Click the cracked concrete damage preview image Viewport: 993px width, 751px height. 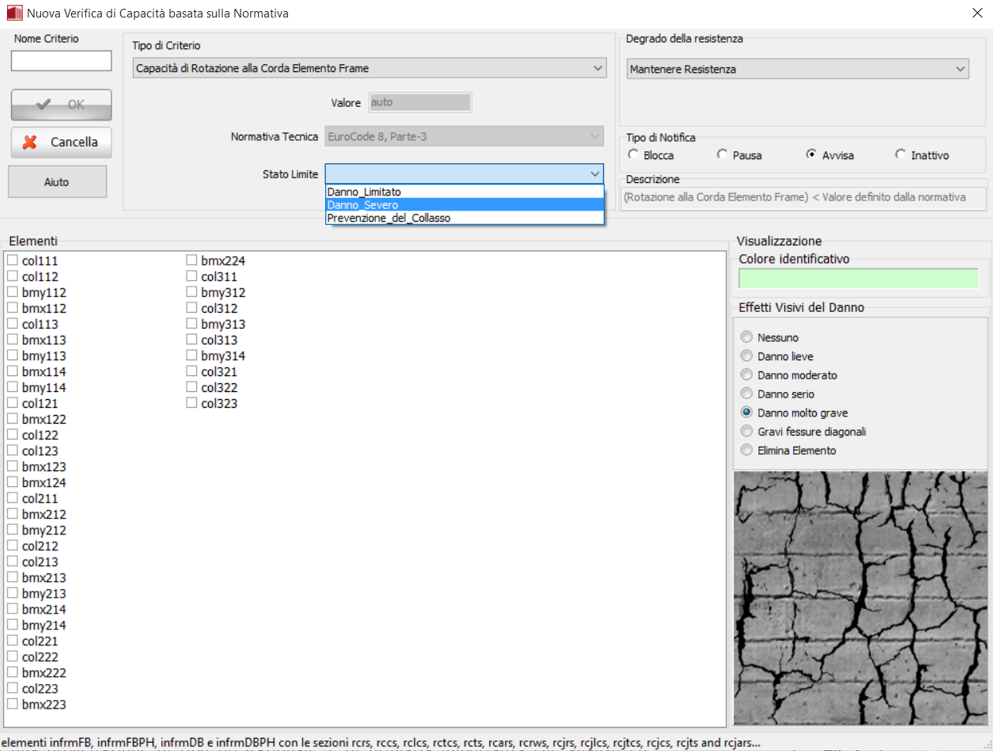(x=860, y=598)
